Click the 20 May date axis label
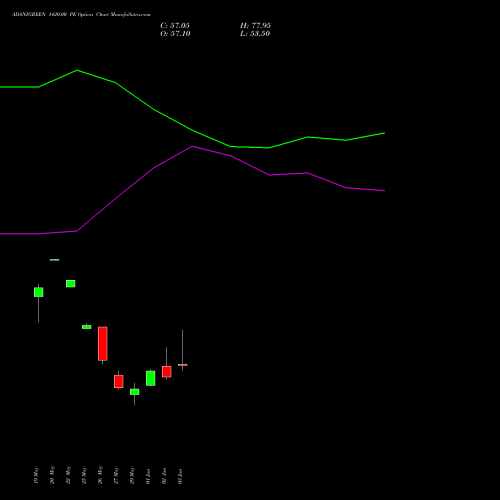 pyautogui.click(x=52, y=476)
